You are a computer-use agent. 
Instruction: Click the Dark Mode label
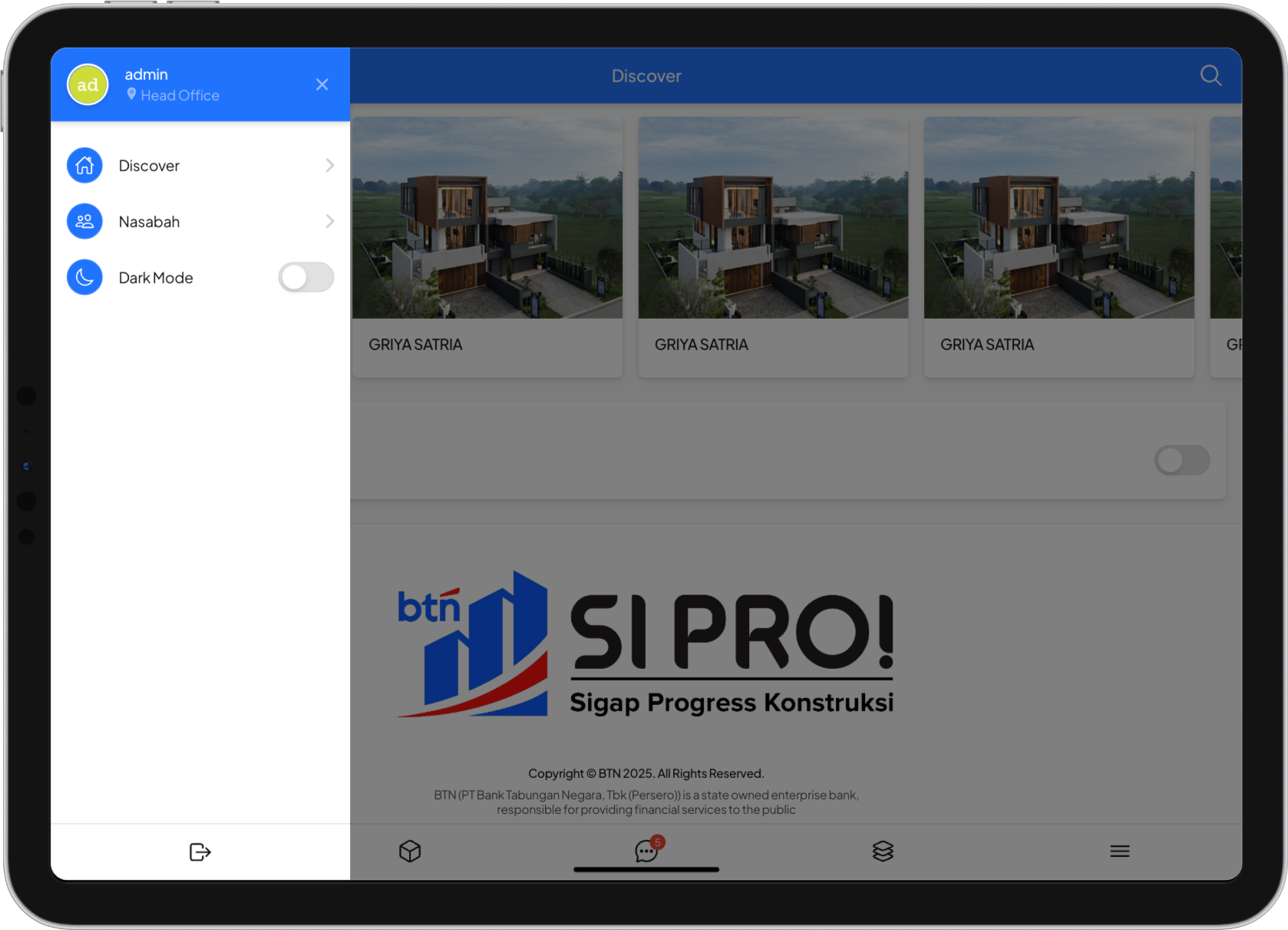pyautogui.click(x=156, y=278)
